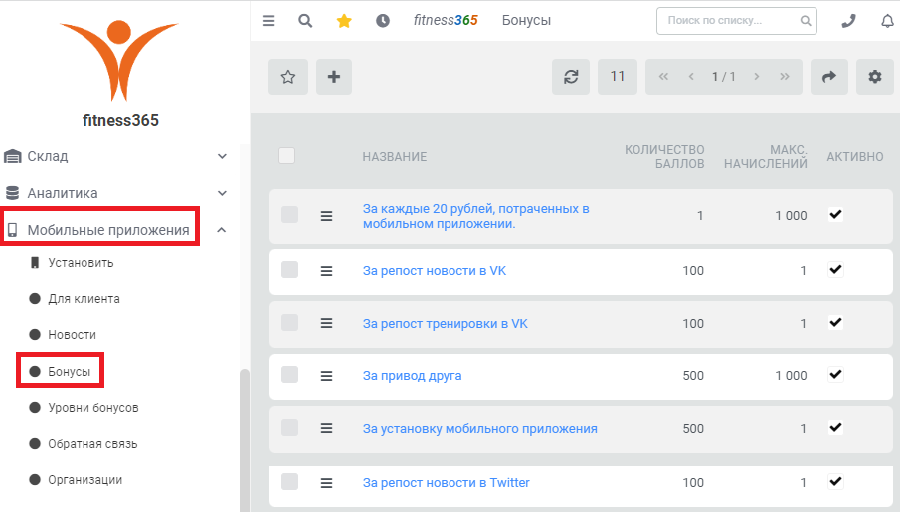900x512 pixels.
Task: Click the plus button to add bonus
Action: click(334, 76)
